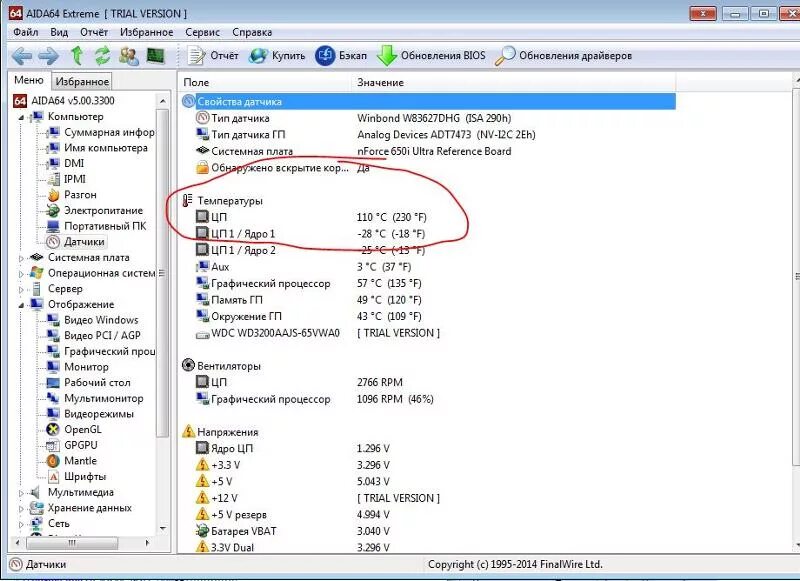Open the Отчёт report toolbar button
800x581 pixels.
(213, 56)
